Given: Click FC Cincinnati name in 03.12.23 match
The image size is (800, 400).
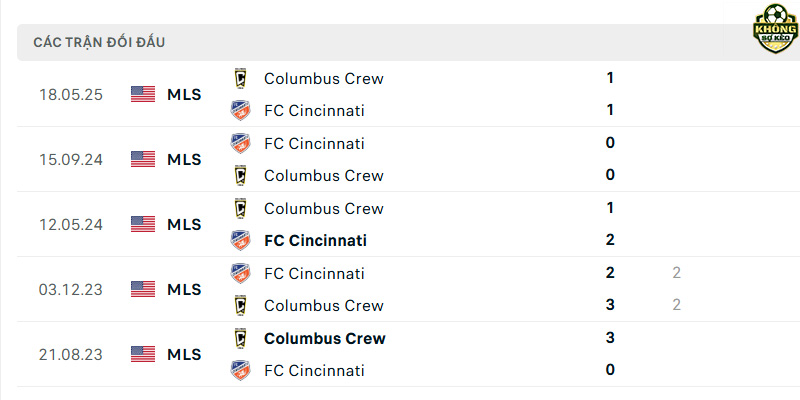Looking at the screenshot, I should tap(314, 273).
